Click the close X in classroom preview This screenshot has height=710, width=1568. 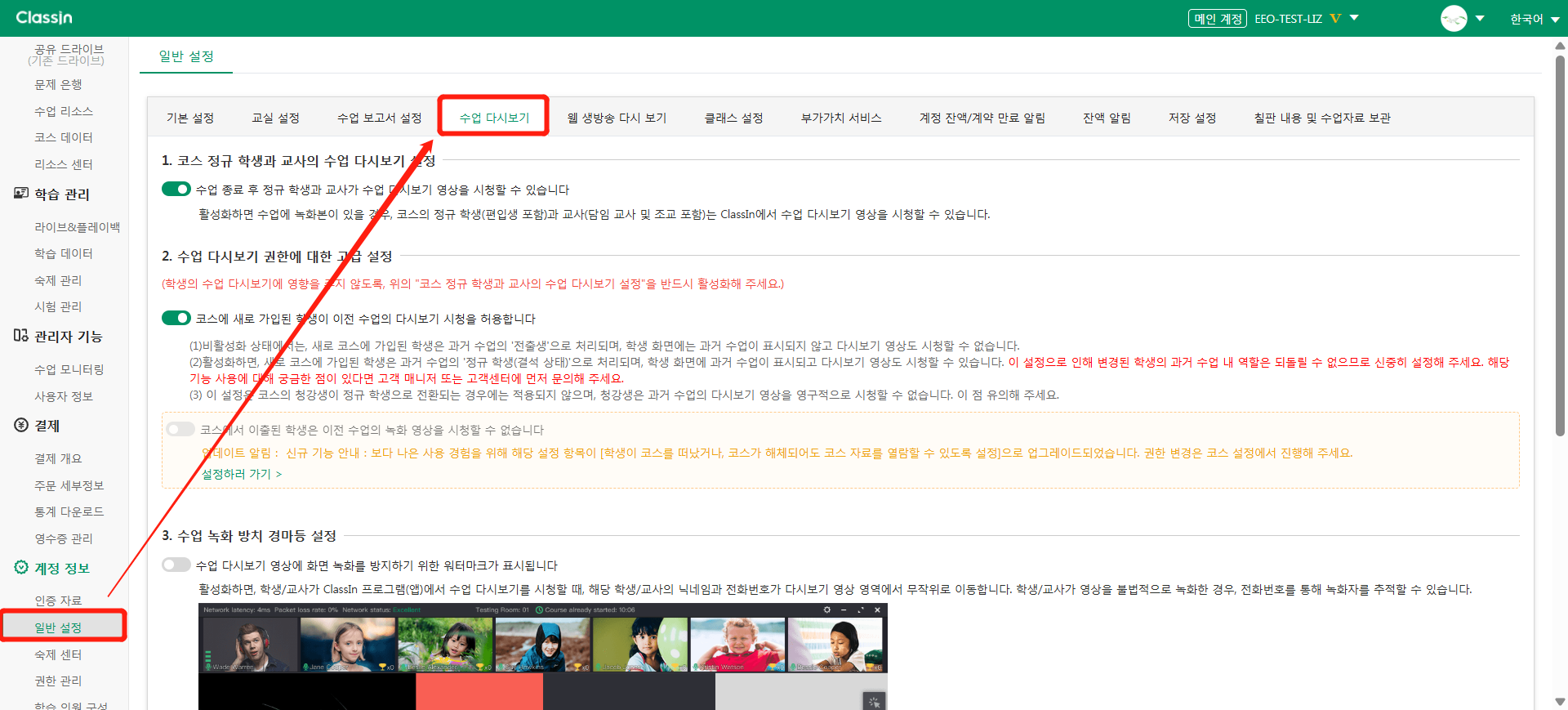[878, 610]
